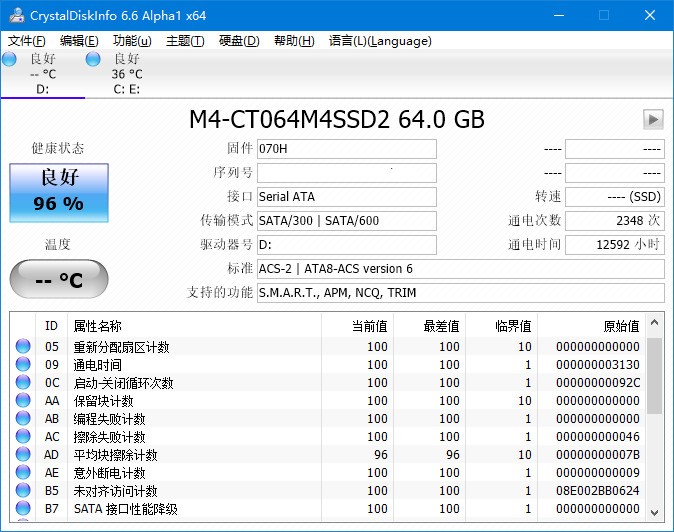
Task: Click the attribute list scroll down arrow
Action: [x=655, y=512]
